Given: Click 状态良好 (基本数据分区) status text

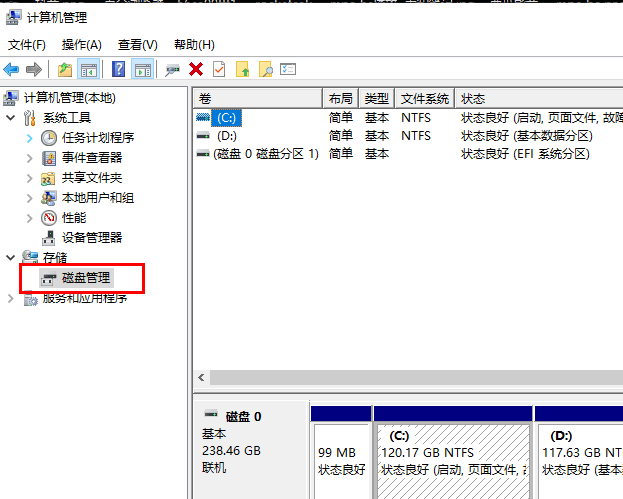Looking at the screenshot, I should coord(526,136).
